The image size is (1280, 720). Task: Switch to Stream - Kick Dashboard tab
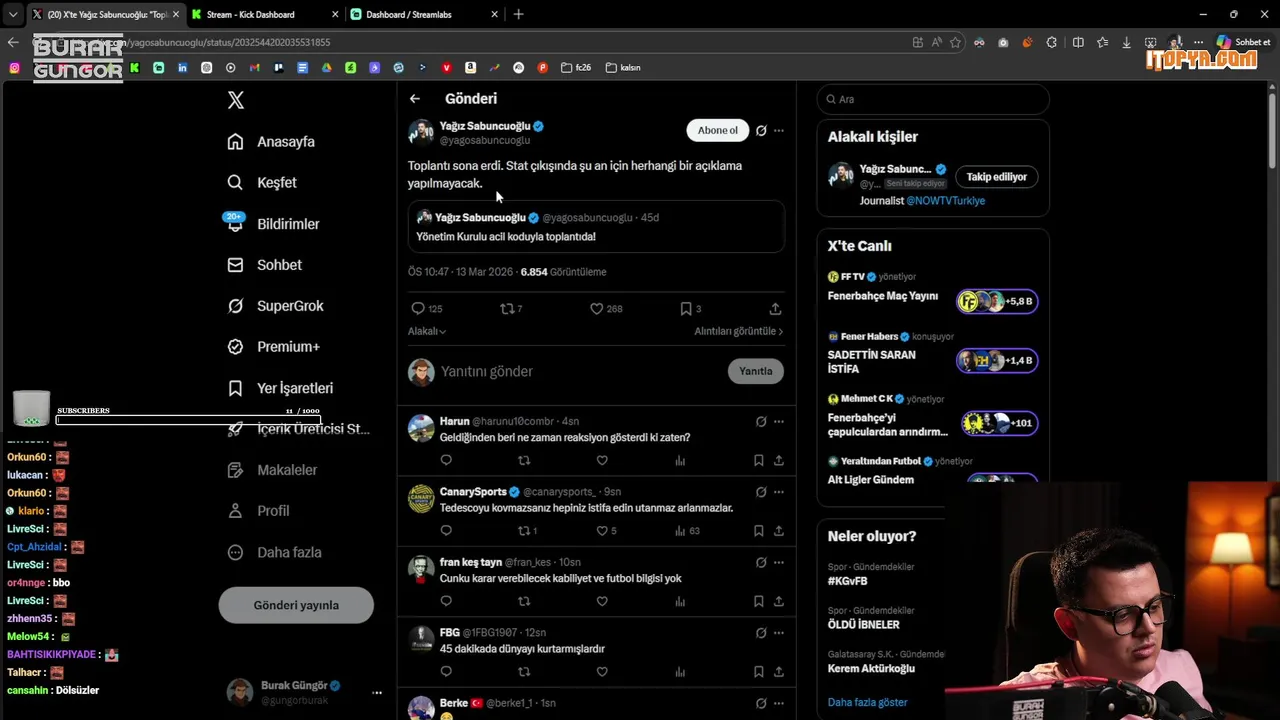263,14
